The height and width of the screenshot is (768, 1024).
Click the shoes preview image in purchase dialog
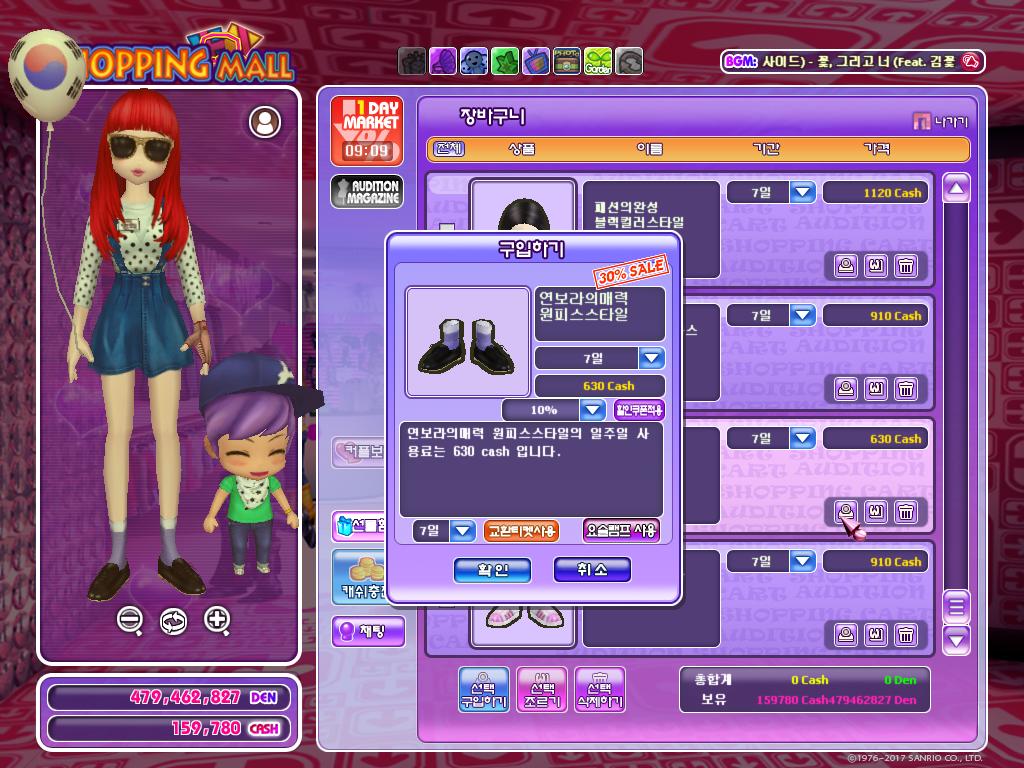pos(468,342)
